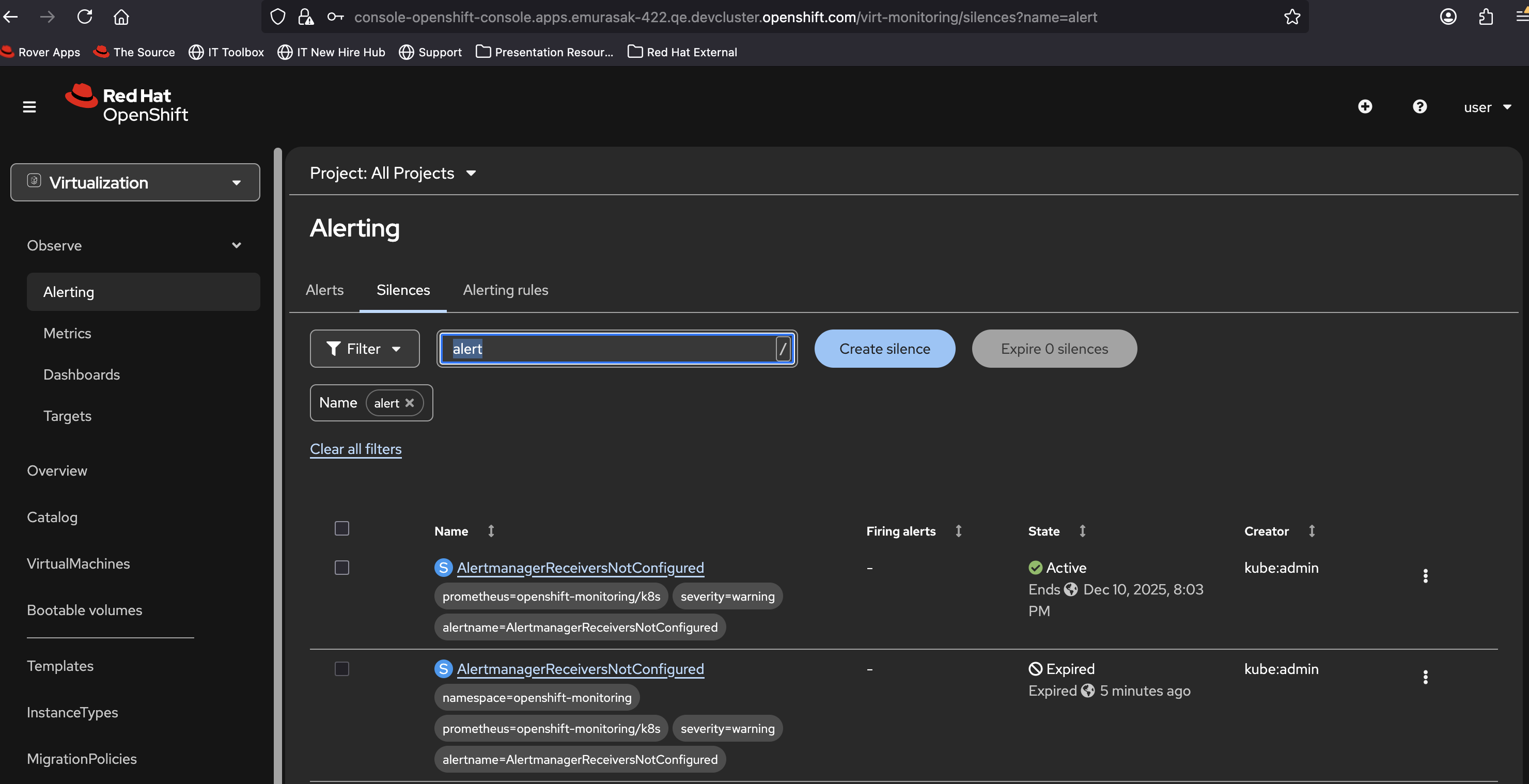
Task: Open the hamburger navigation menu
Action: click(29, 107)
